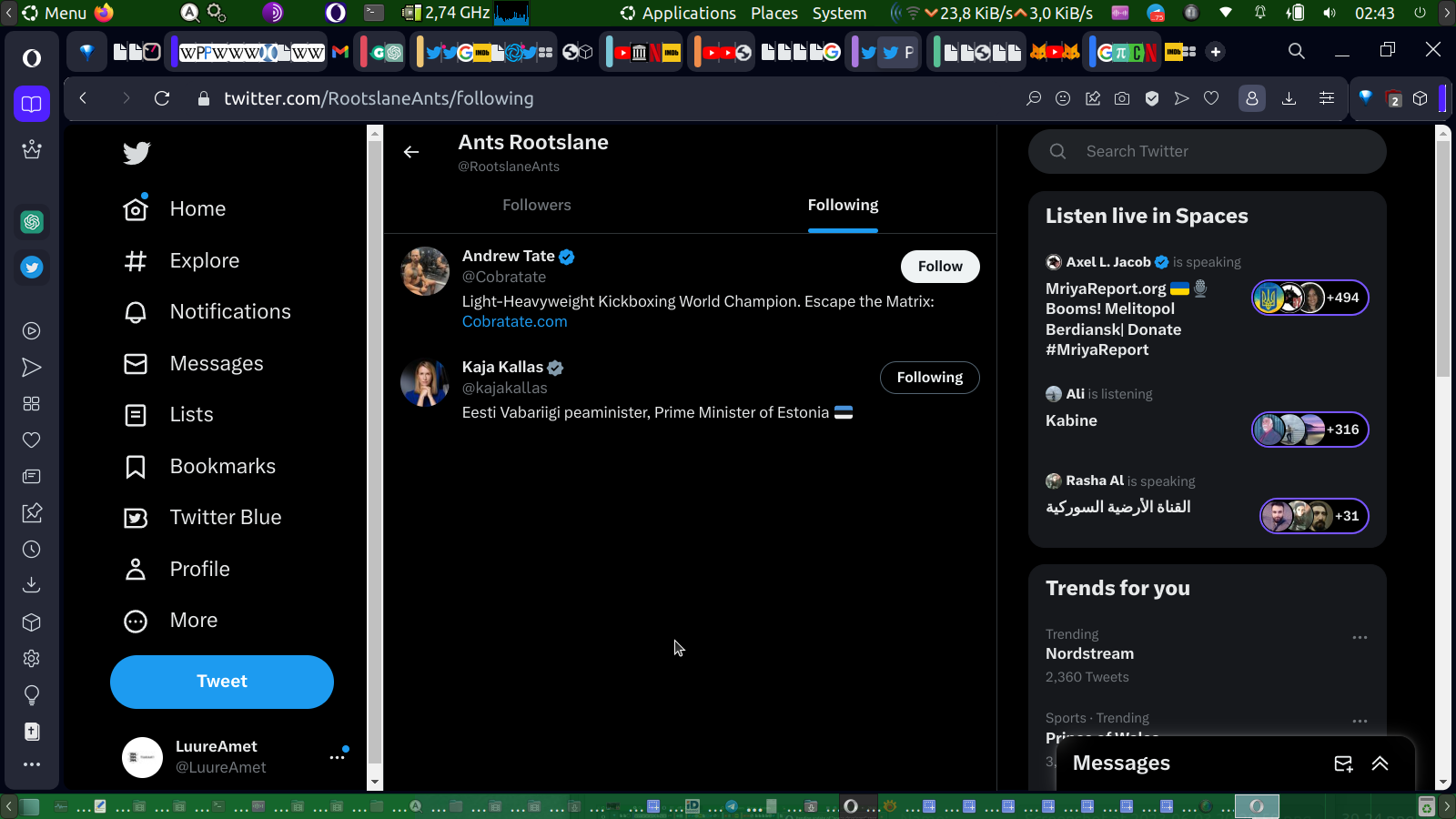Open Twitter in the Opera sidebar

pyautogui.click(x=32, y=268)
